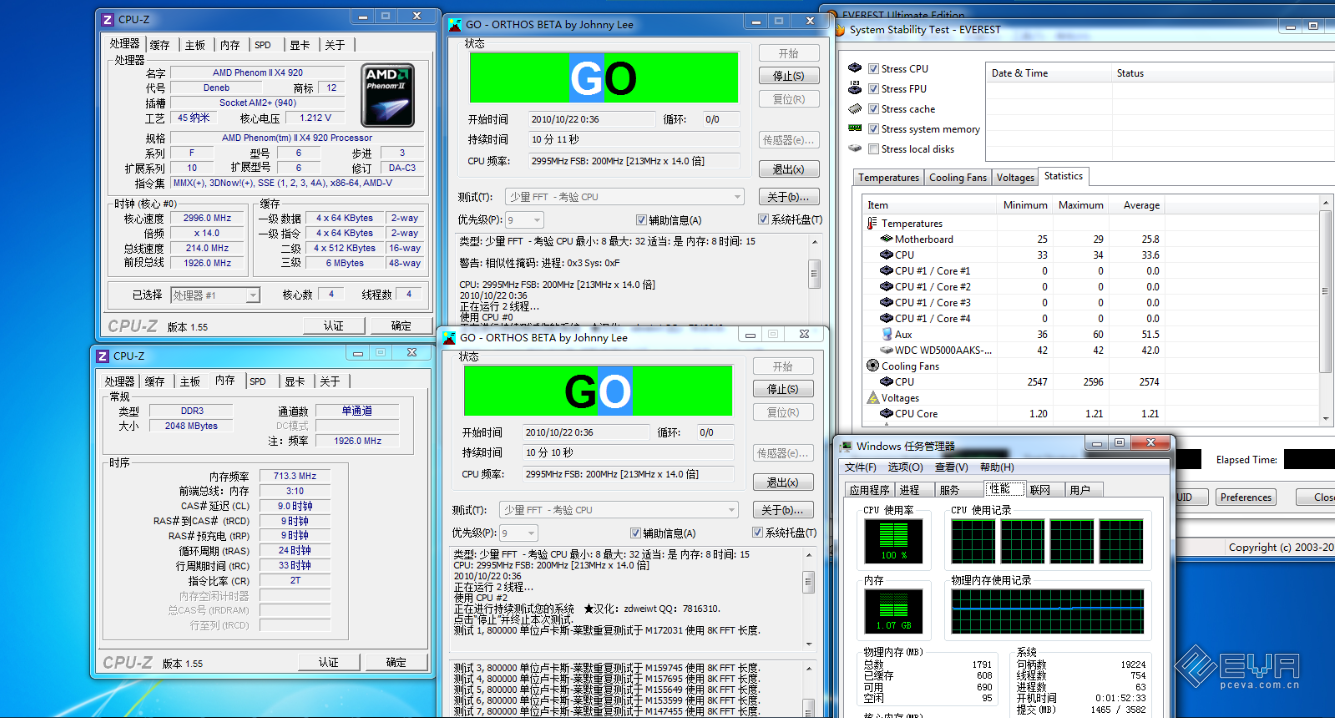Image resolution: width=1335 pixels, height=718 pixels.
Task: Open the 文件(F) menu in Task Manager
Action: pyautogui.click(x=860, y=467)
